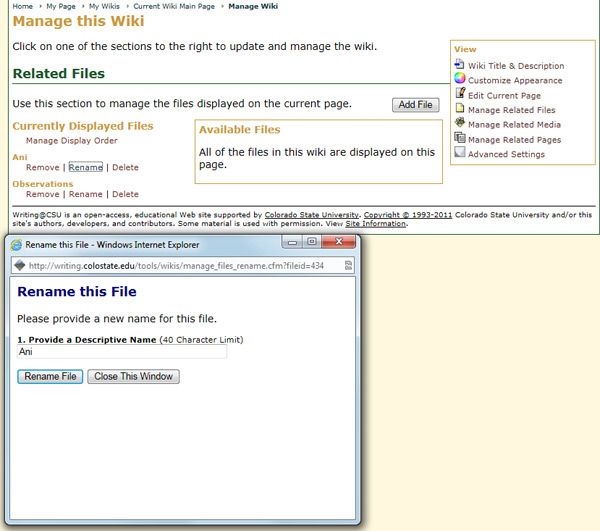The width and height of the screenshot is (600, 531).
Task: Return to Current Wiki Main Page
Action: click(175, 6)
